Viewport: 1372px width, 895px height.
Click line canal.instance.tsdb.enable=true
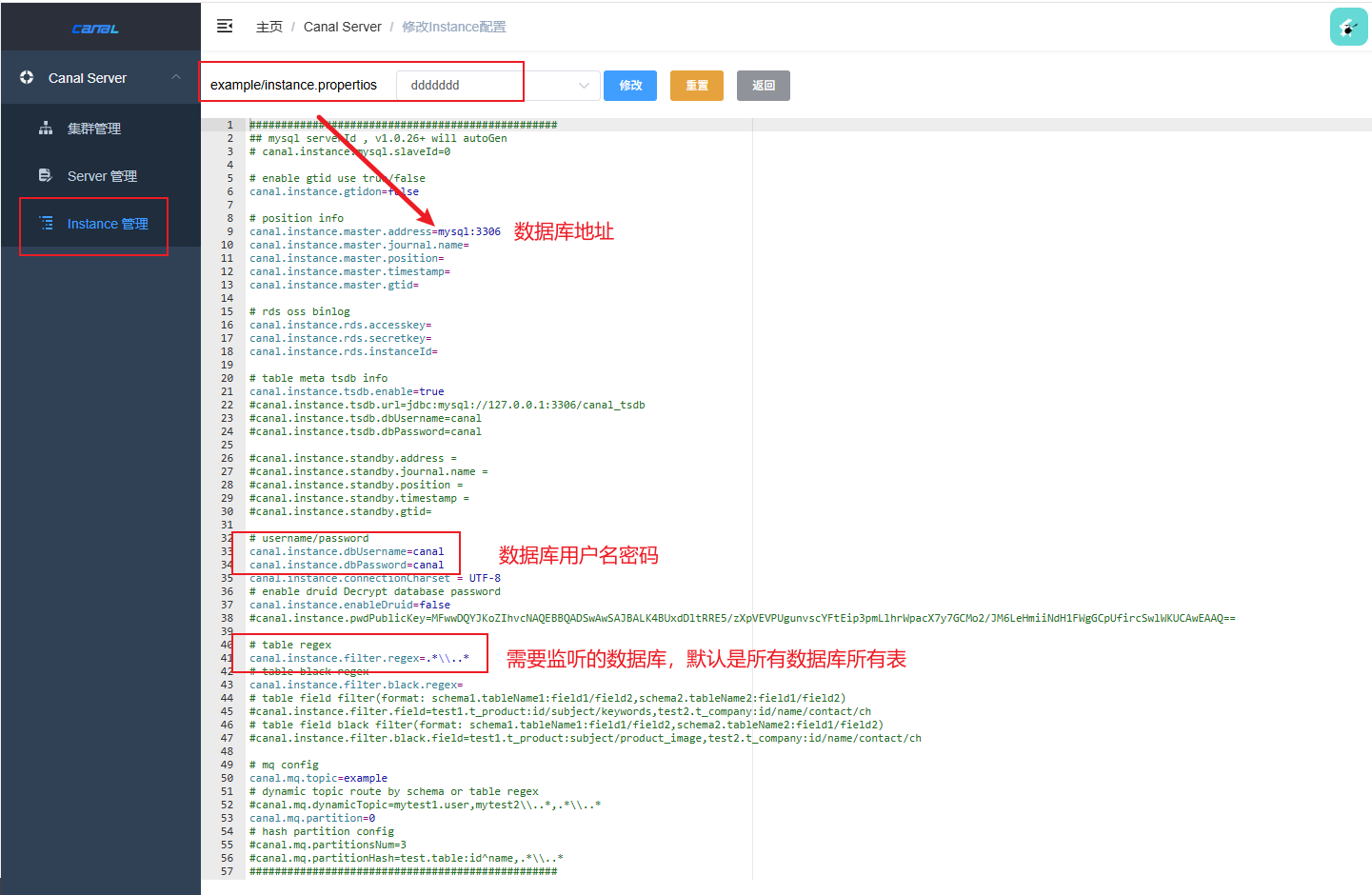[x=347, y=391]
